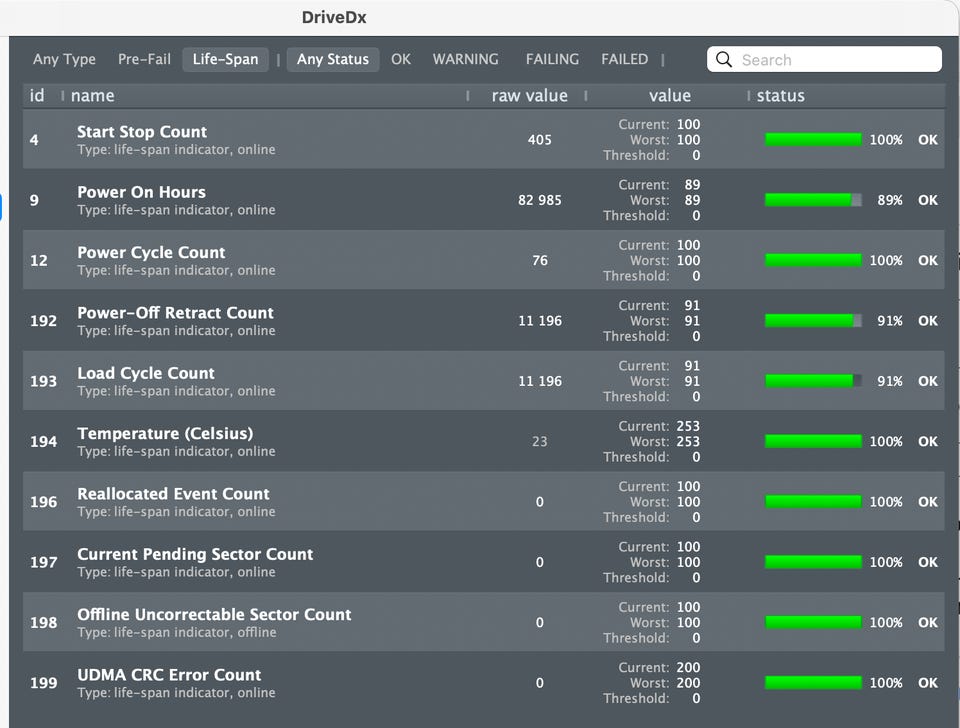Screen dimensions: 960x728
Task: Click the Start Stop Count progress bar
Action: [x=813, y=140]
